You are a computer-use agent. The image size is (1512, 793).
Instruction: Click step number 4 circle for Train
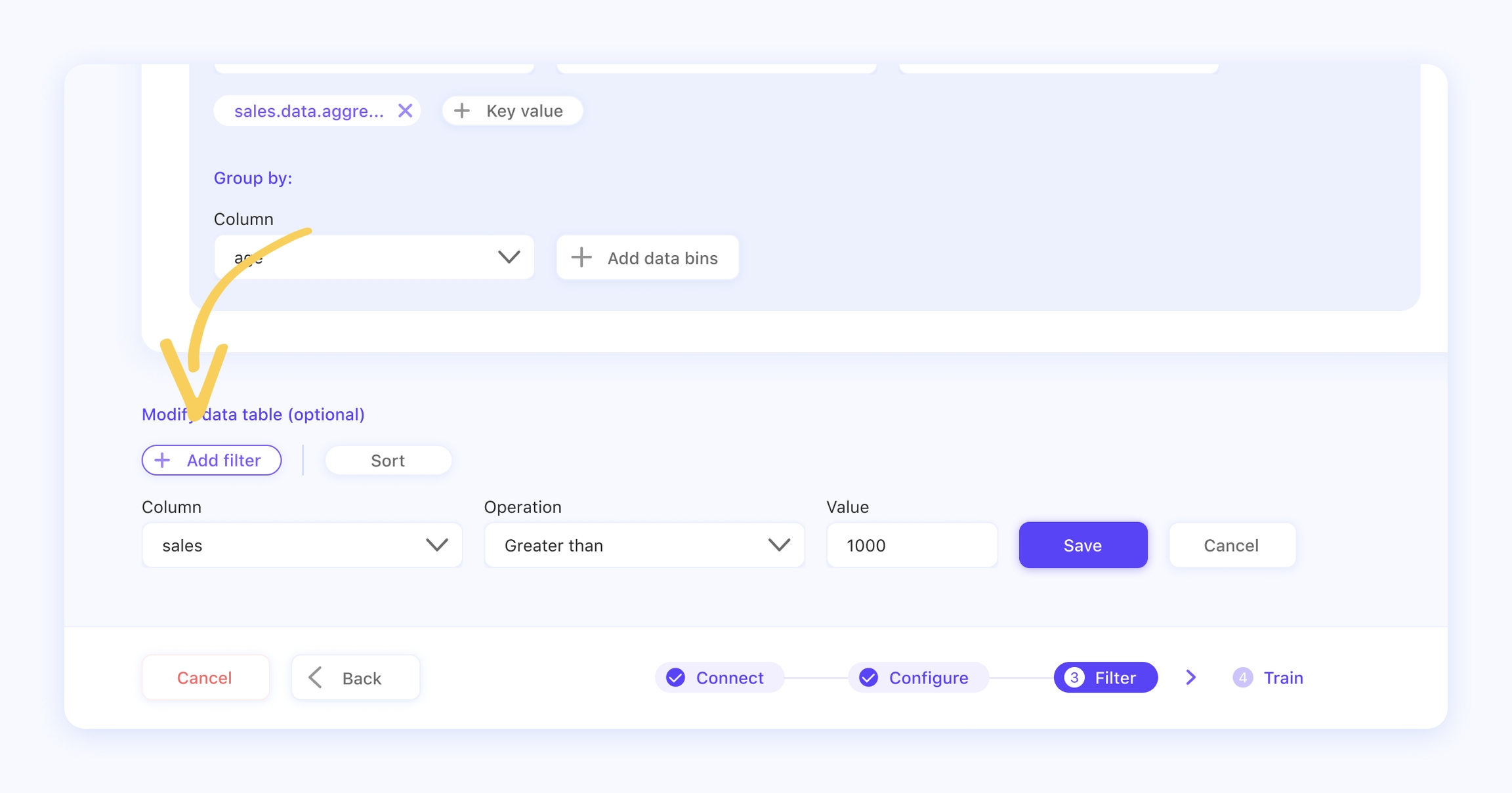(x=1242, y=678)
